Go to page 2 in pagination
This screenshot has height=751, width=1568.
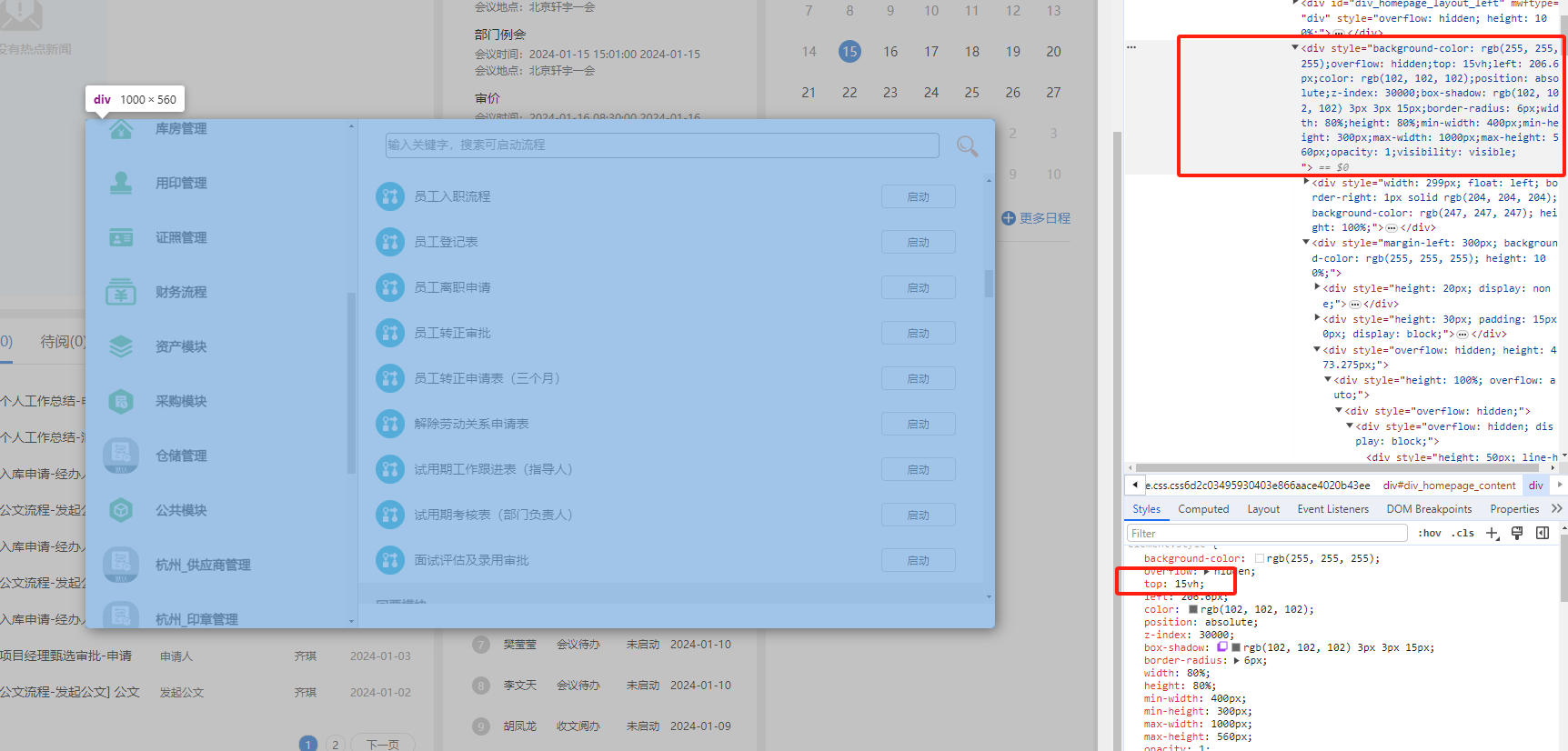[x=336, y=745]
